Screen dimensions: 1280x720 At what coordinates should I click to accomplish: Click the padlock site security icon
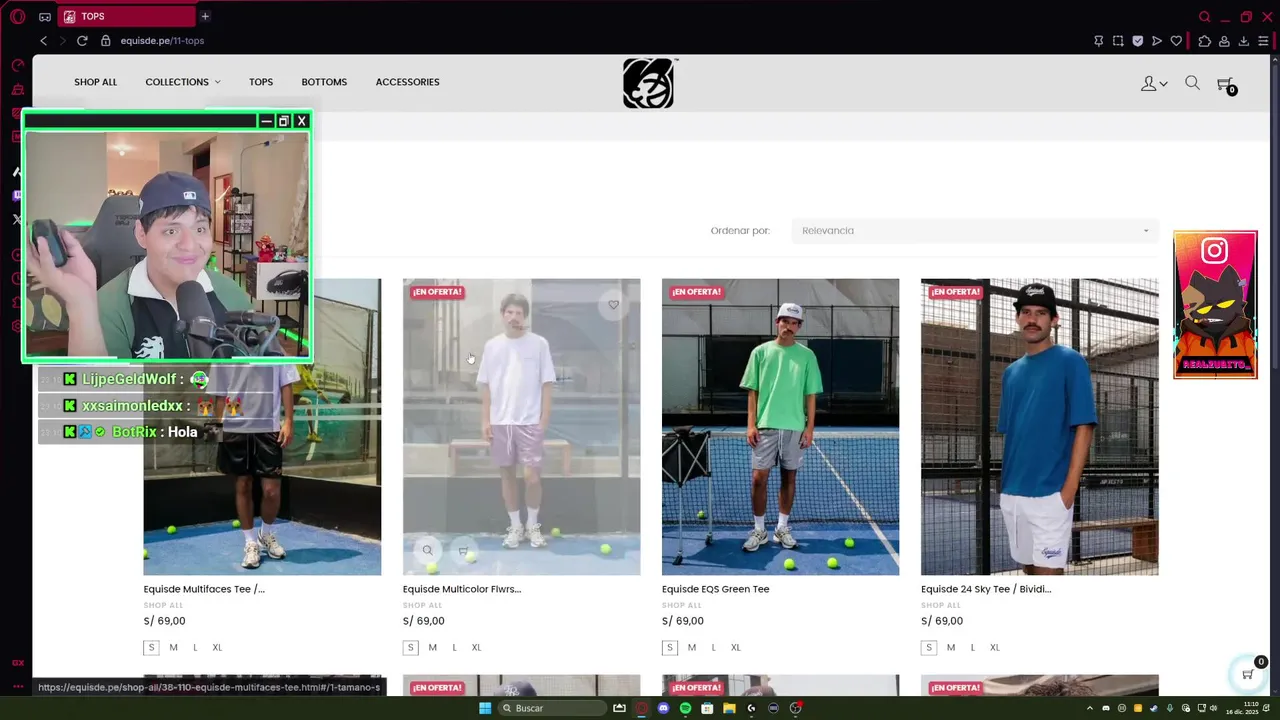[x=106, y=41]
